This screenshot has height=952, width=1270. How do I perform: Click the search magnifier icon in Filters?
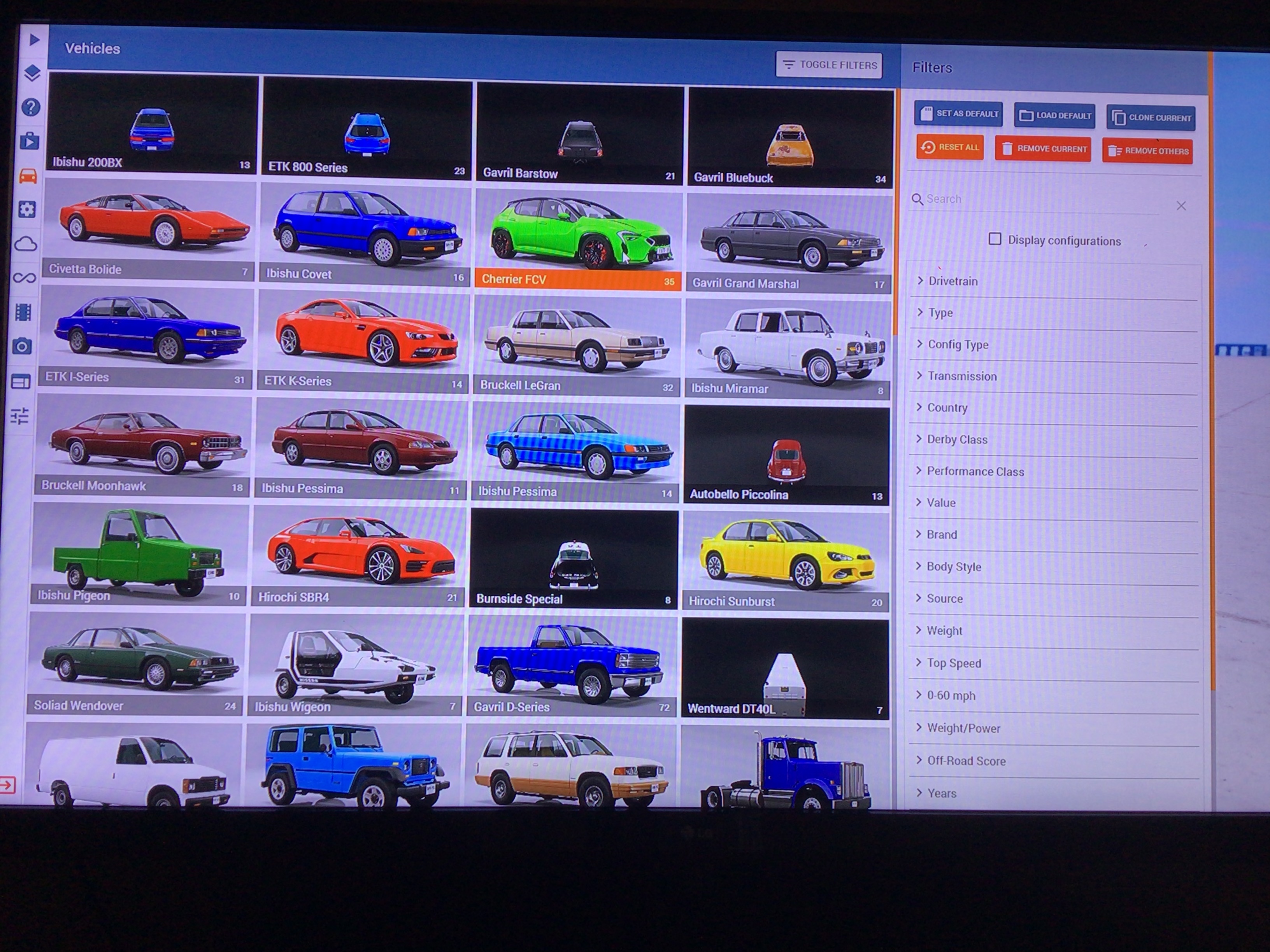click(917, 199)
